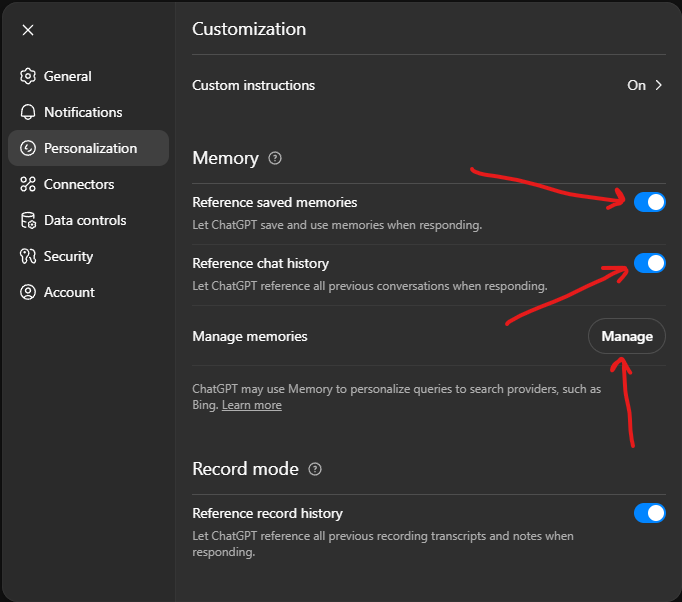
Task: Click the Reference record history label
Action: [267, 514]
